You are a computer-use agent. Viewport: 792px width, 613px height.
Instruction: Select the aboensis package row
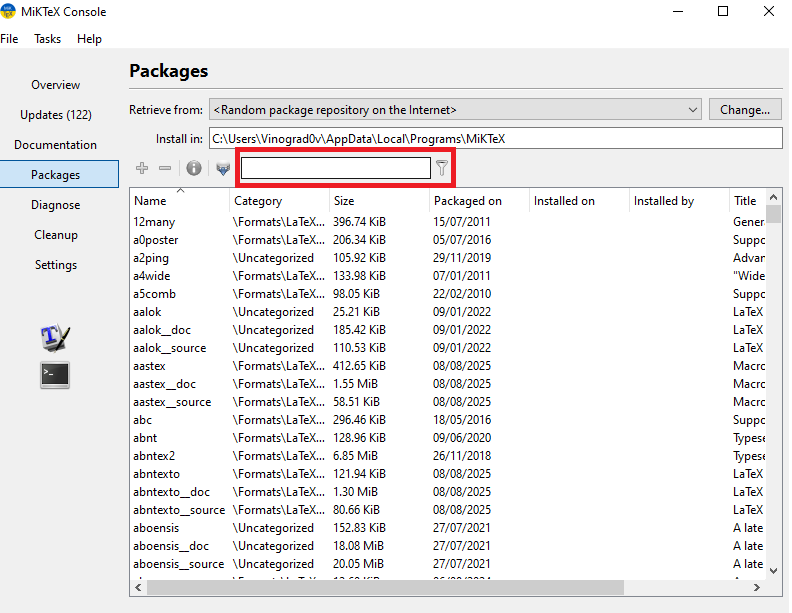pyautogui.click(x=448, y=528)
